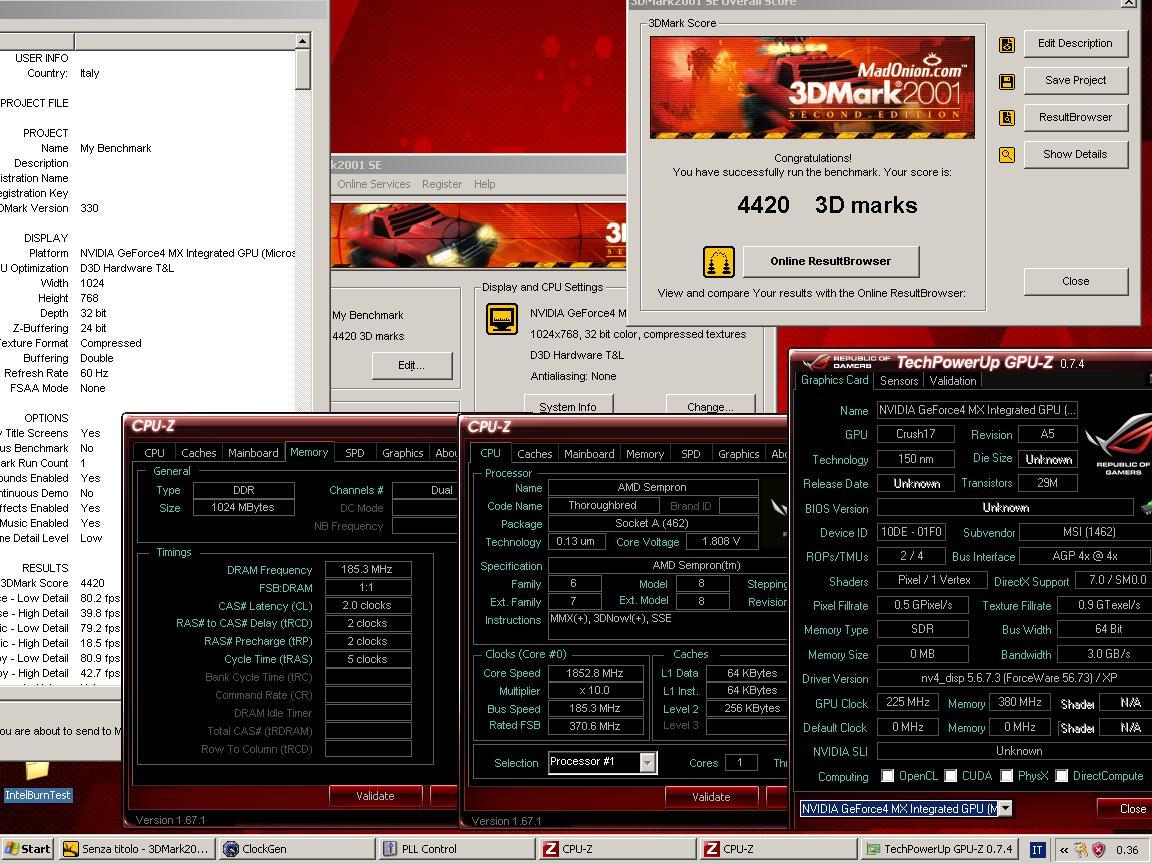The height and width of the screenshot is (864, 1152).
Task: Click Validate in the right CPU-Z window
Action: (x=711, y=796)
